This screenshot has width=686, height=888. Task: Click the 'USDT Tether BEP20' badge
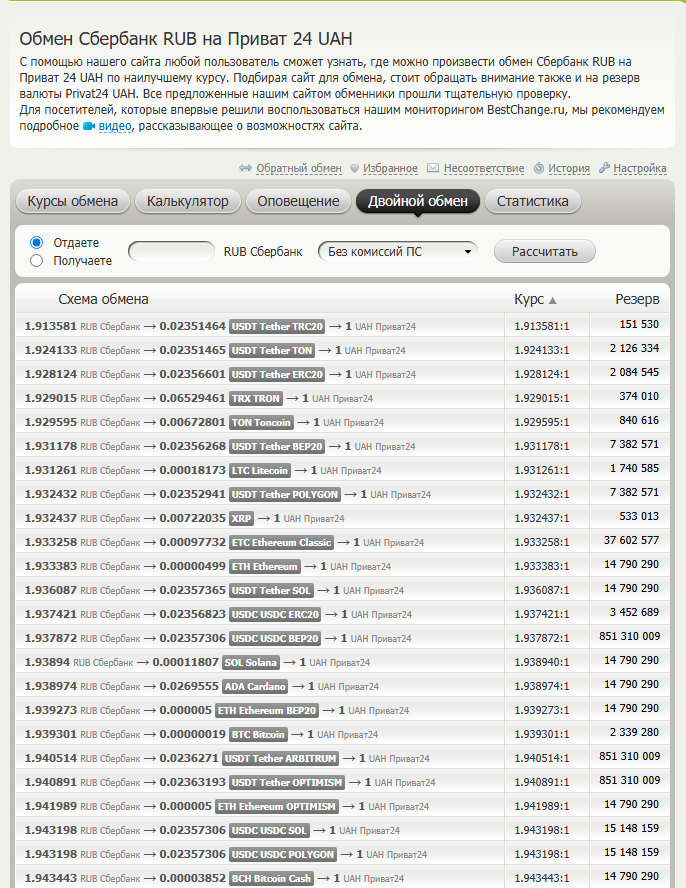tap(277, 446)
